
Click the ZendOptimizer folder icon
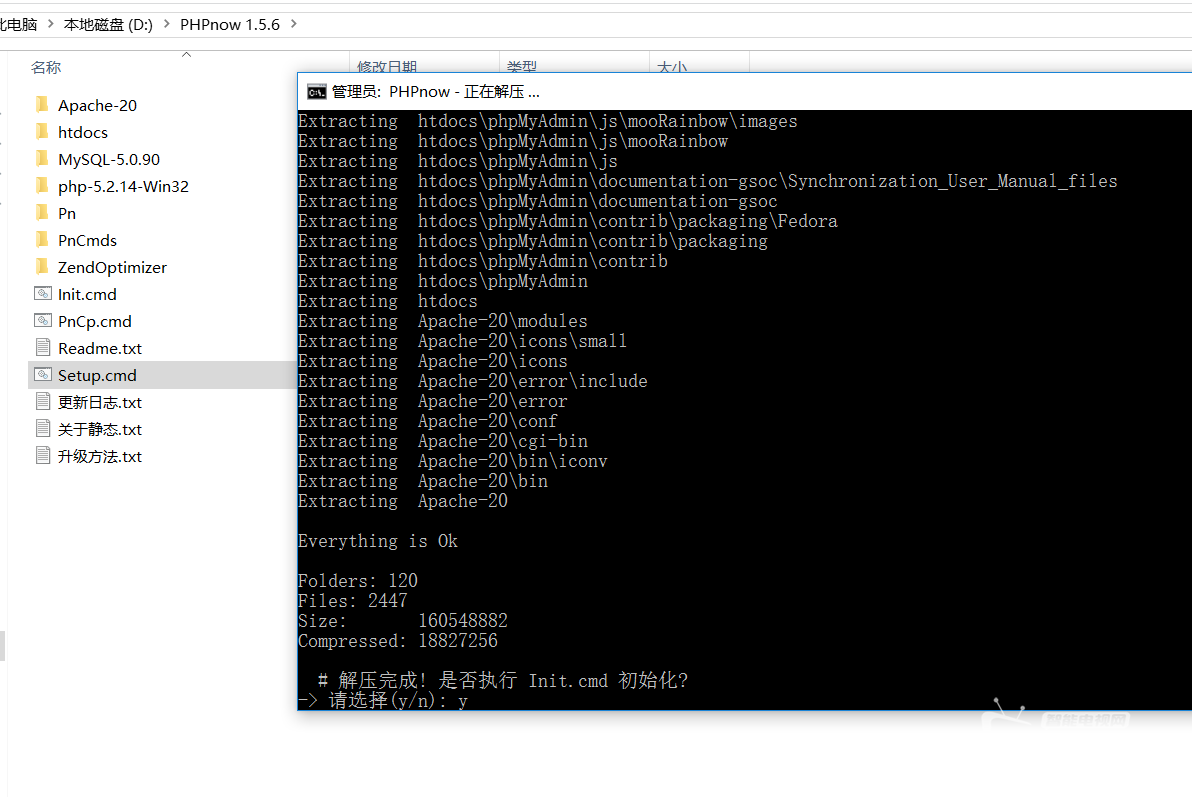43,266
